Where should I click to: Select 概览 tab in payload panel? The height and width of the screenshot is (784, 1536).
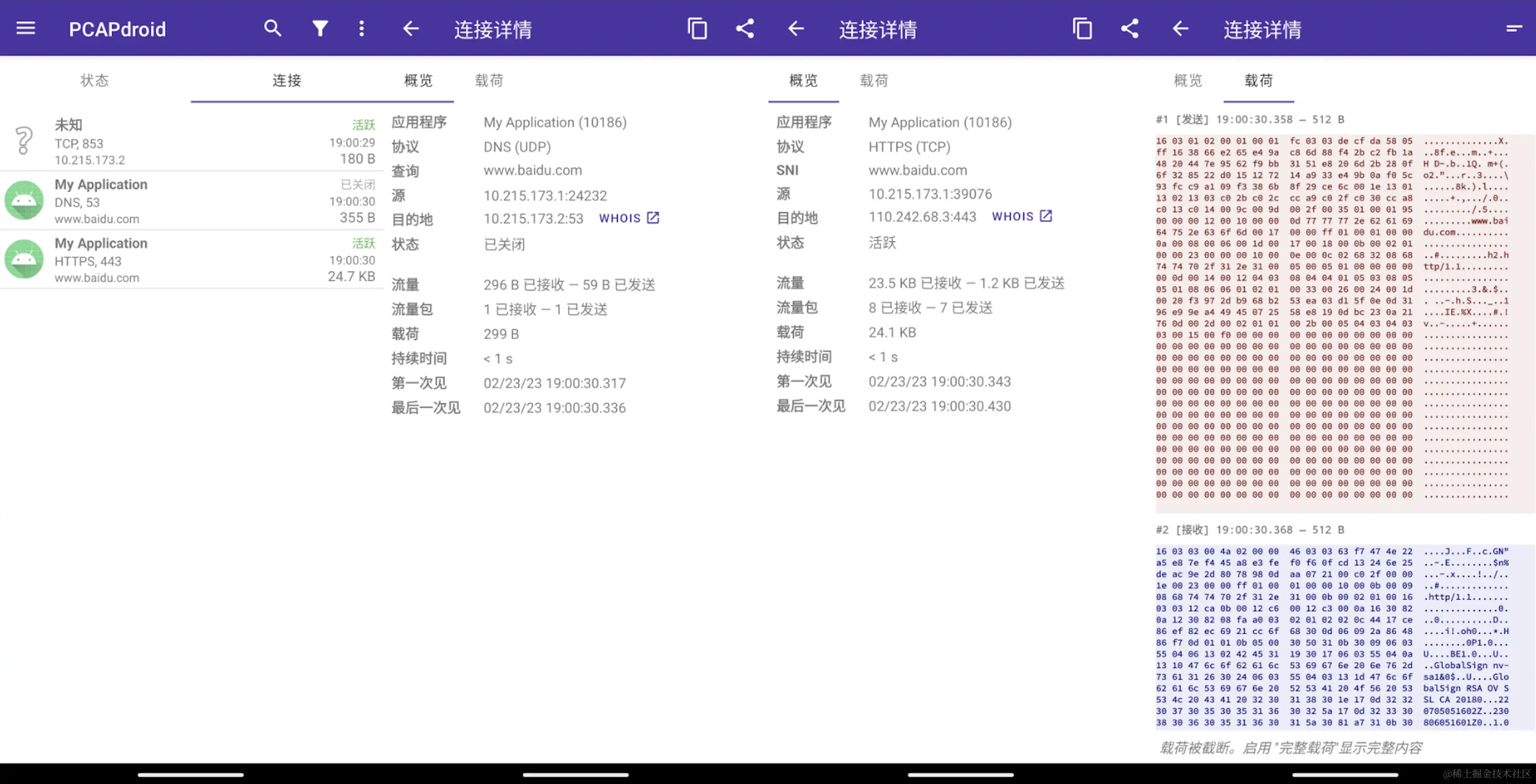click(x=1188, y=81)
